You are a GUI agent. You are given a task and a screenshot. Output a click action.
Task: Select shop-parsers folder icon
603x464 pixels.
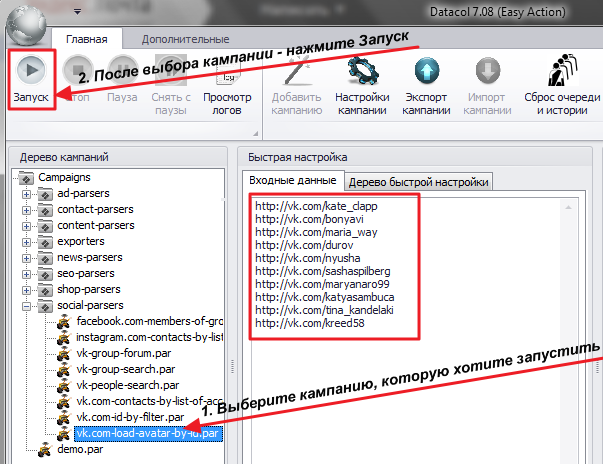pos(45,290)
